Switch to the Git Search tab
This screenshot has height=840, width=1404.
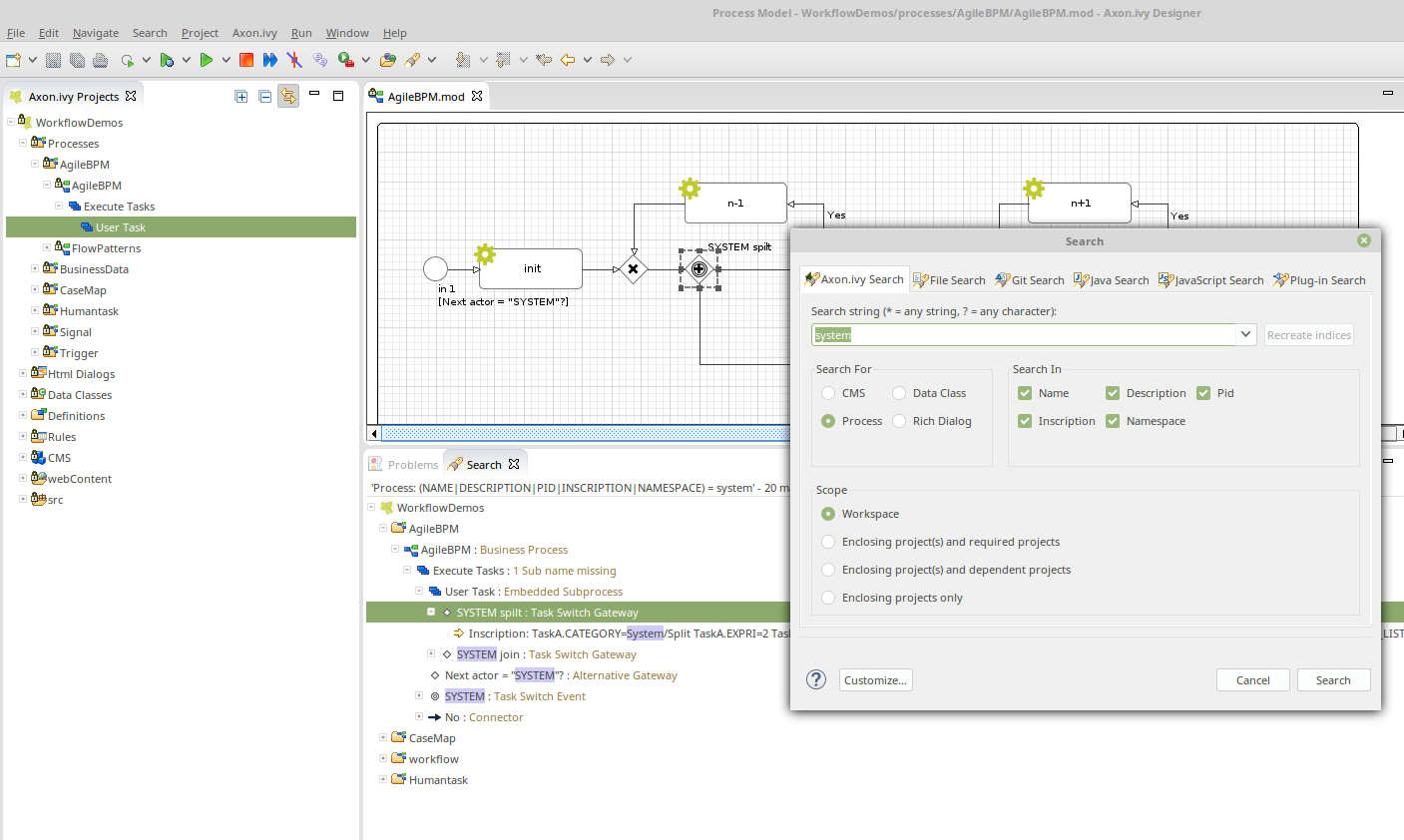(x=1030, y=280)
